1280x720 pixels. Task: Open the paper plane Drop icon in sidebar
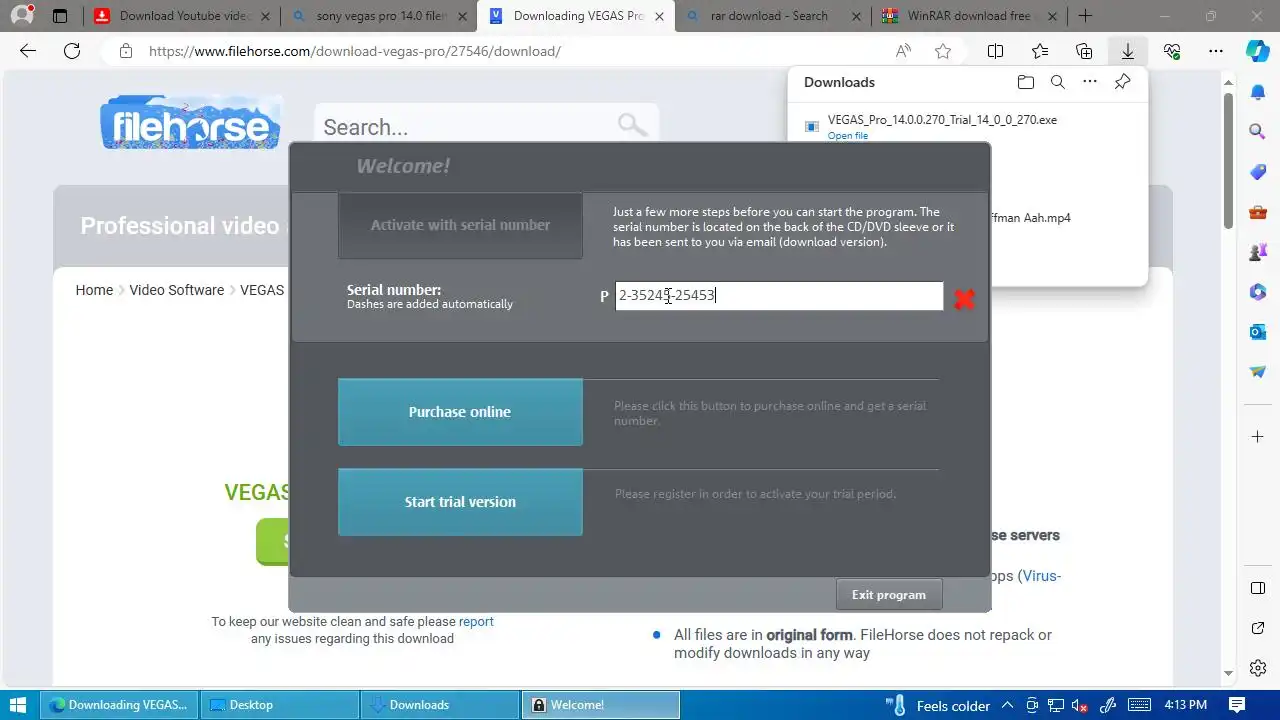tap(1258, 372)
